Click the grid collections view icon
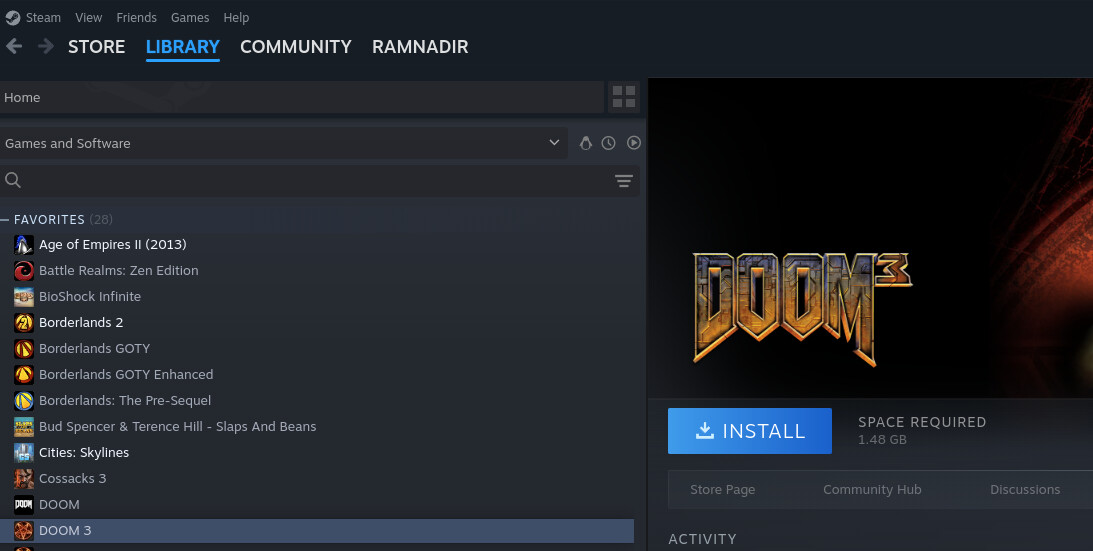Viewport: 1093px width, 551px height. (x=623, y=97)
